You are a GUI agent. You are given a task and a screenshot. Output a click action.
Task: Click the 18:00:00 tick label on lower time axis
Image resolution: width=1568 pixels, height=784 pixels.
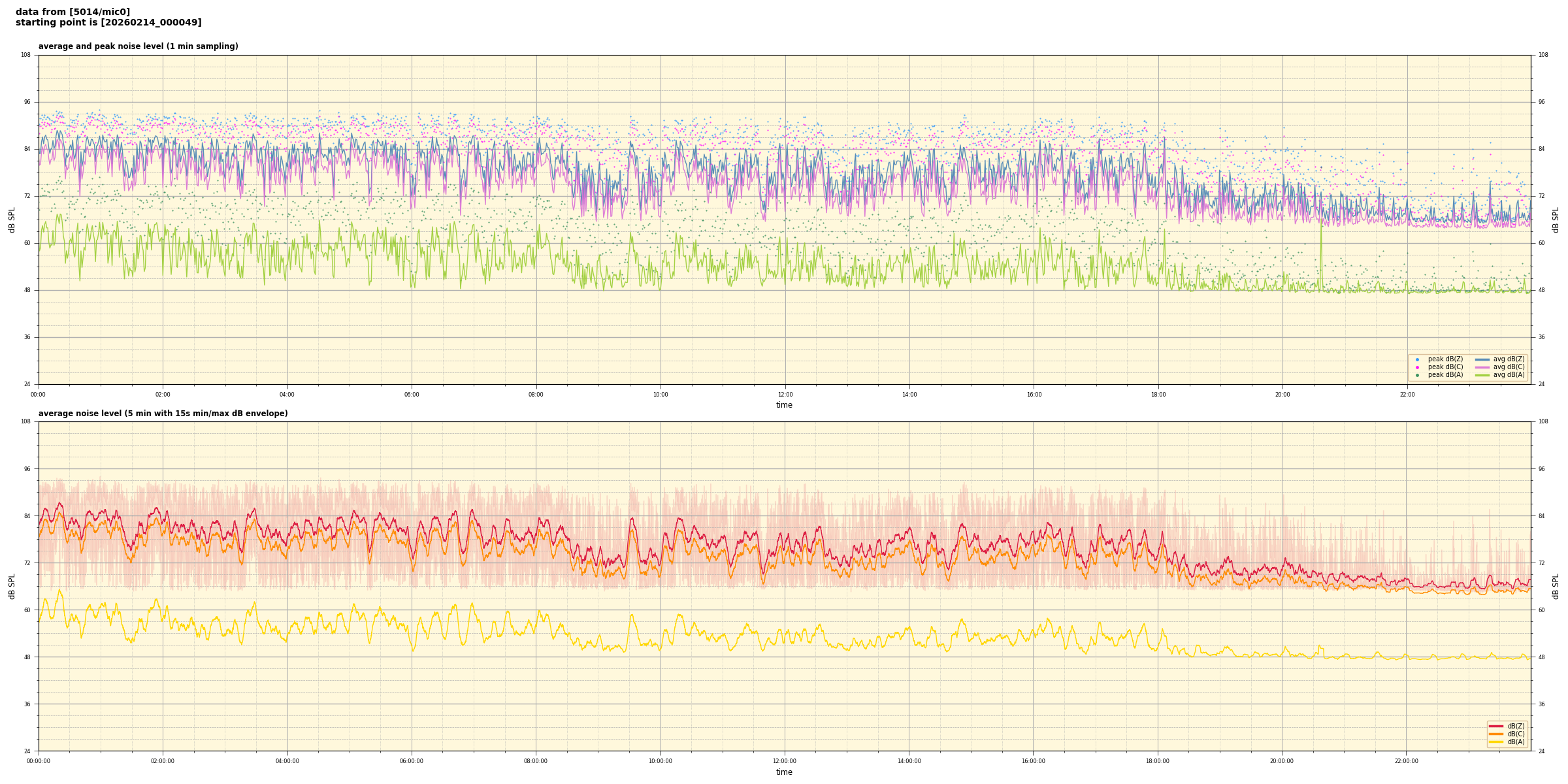point(1157,761)
